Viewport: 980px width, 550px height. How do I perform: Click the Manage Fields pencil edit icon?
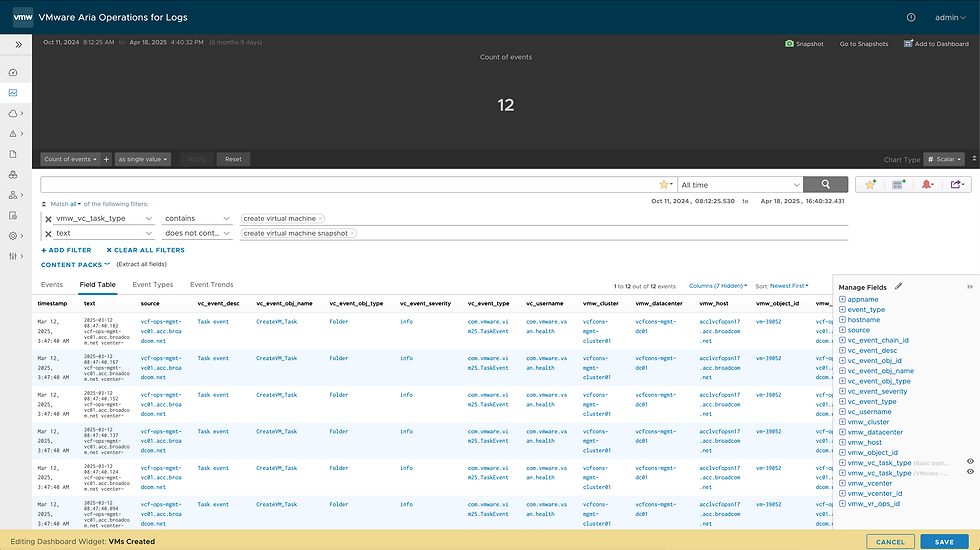(x=898, y=286)
